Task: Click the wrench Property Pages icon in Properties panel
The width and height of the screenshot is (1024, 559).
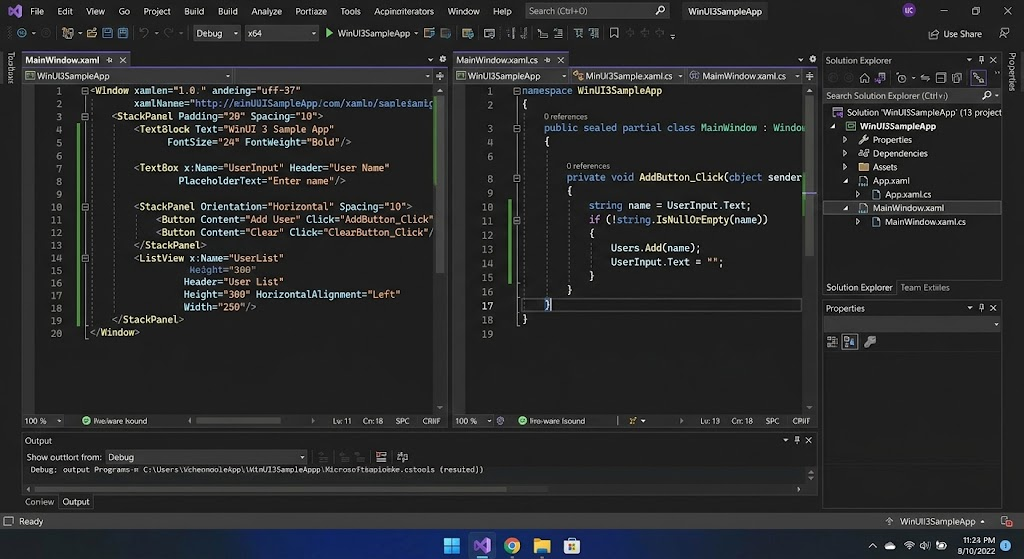Action: click(x=869, y=342)
